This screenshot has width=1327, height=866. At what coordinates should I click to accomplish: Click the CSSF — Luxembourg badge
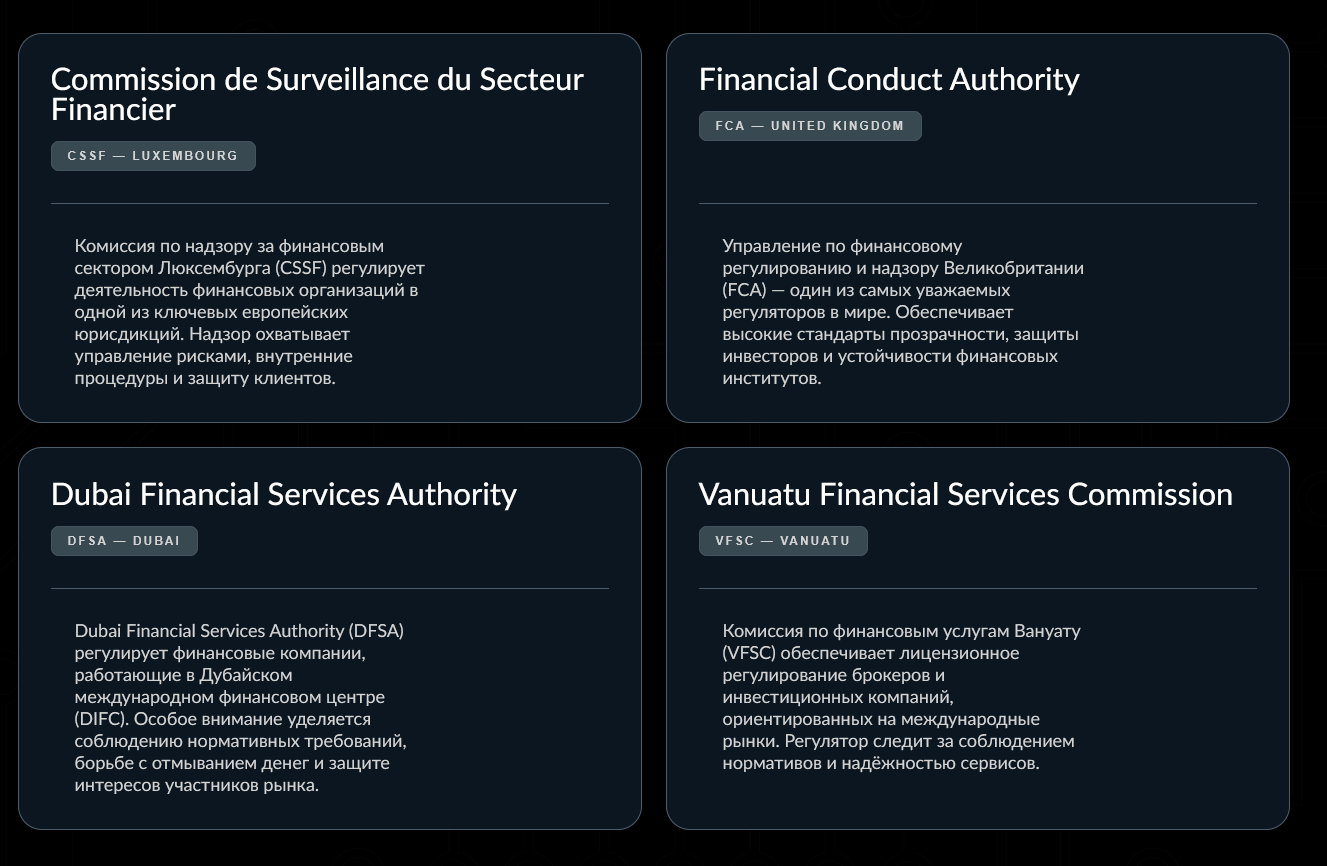pyautogui.click(x=153, y=156)
